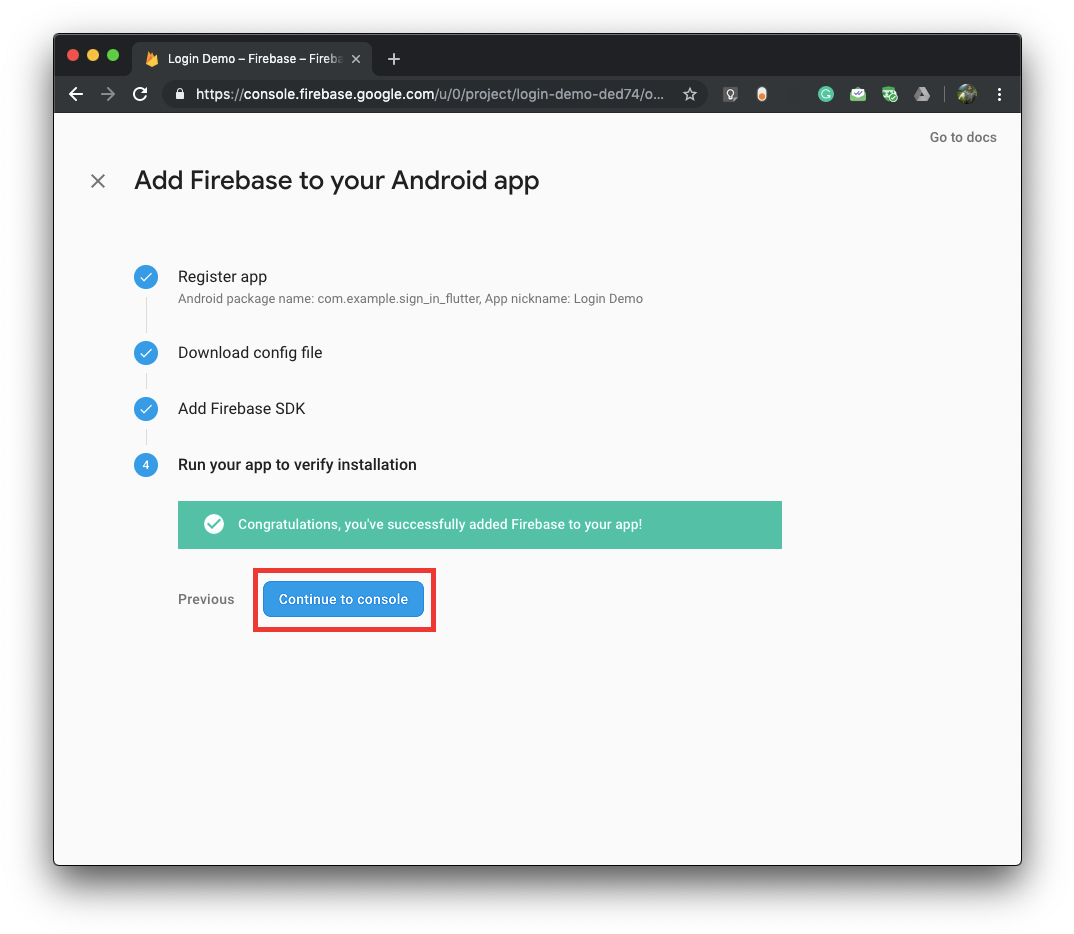Click the browser back arrow
Viewport: 1074px width, 934px height.
pyautogui.click(x=76, y=94)
